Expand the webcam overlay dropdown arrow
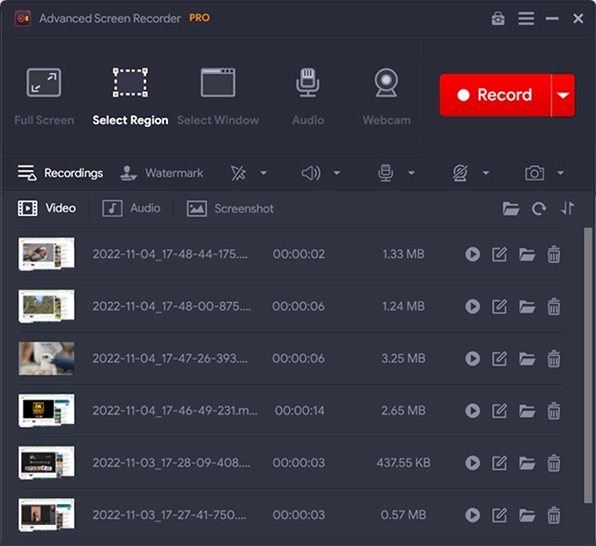 coord(486,173)
